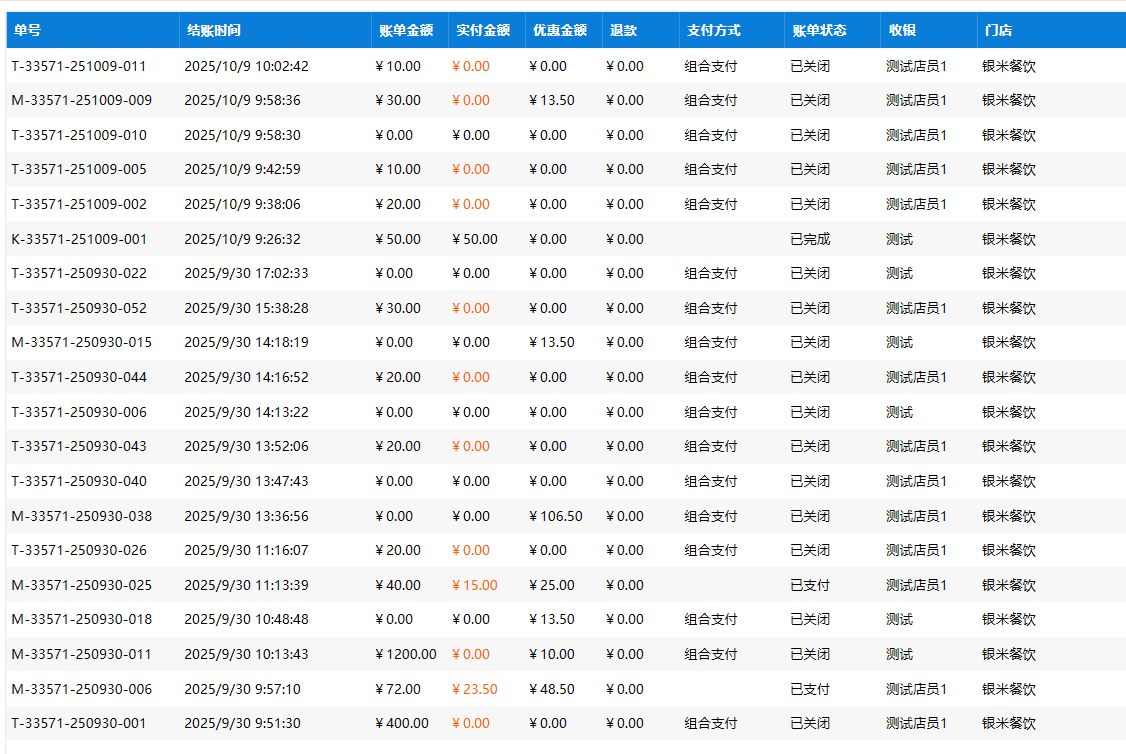Click the 单号 column header
1126x754 pixels.
point(27,30)
